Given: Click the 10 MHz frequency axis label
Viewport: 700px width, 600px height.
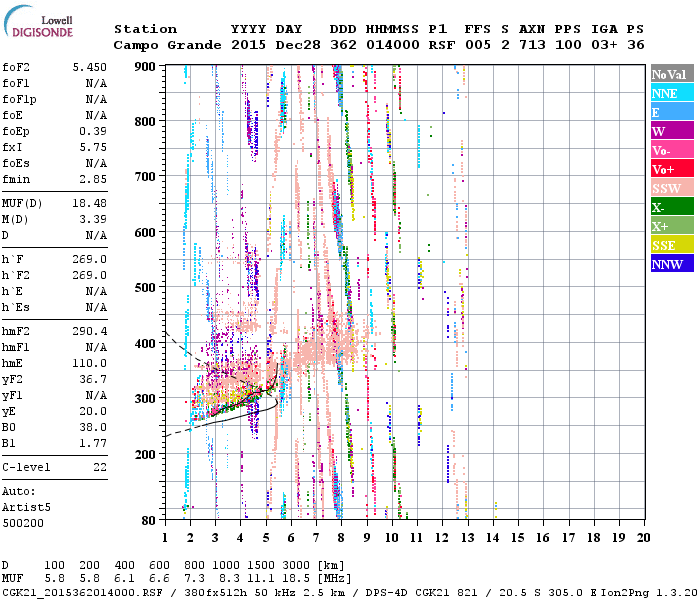Looking at the screenshot, I should pyautogui.click(x=392, y=538).
